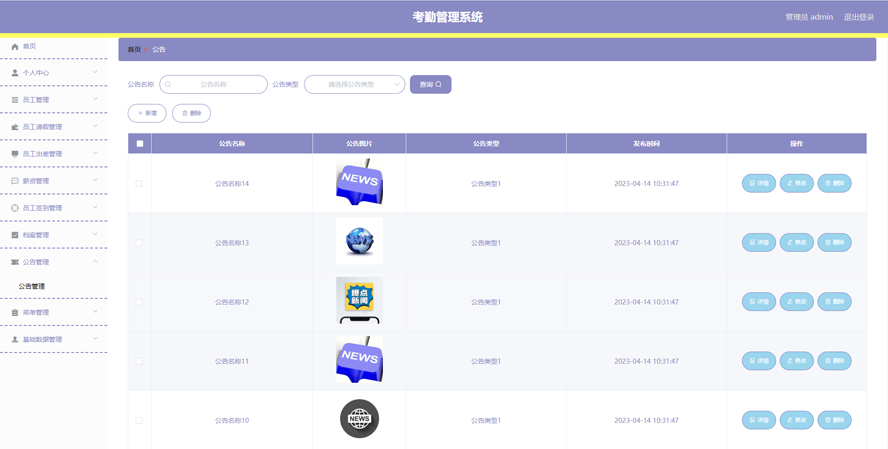Toggle the select-all checkbox in table header
Screen dimensions: 888x449
tap(140, 144)
